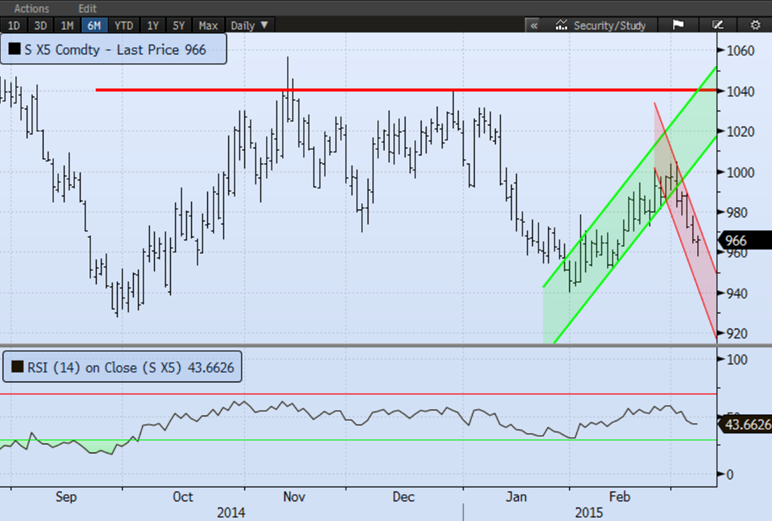Click the 966 last price marker
The width and height of the screenshot is (772, 521).
[x=742, y=240]
